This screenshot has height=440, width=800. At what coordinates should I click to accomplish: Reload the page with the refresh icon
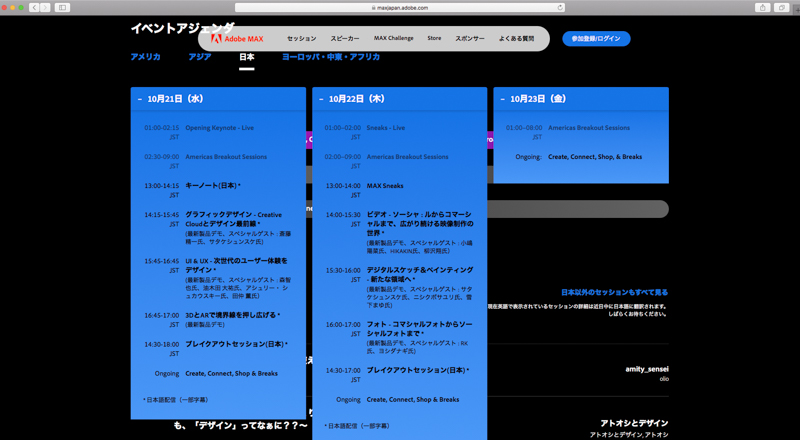pos(560,7)
